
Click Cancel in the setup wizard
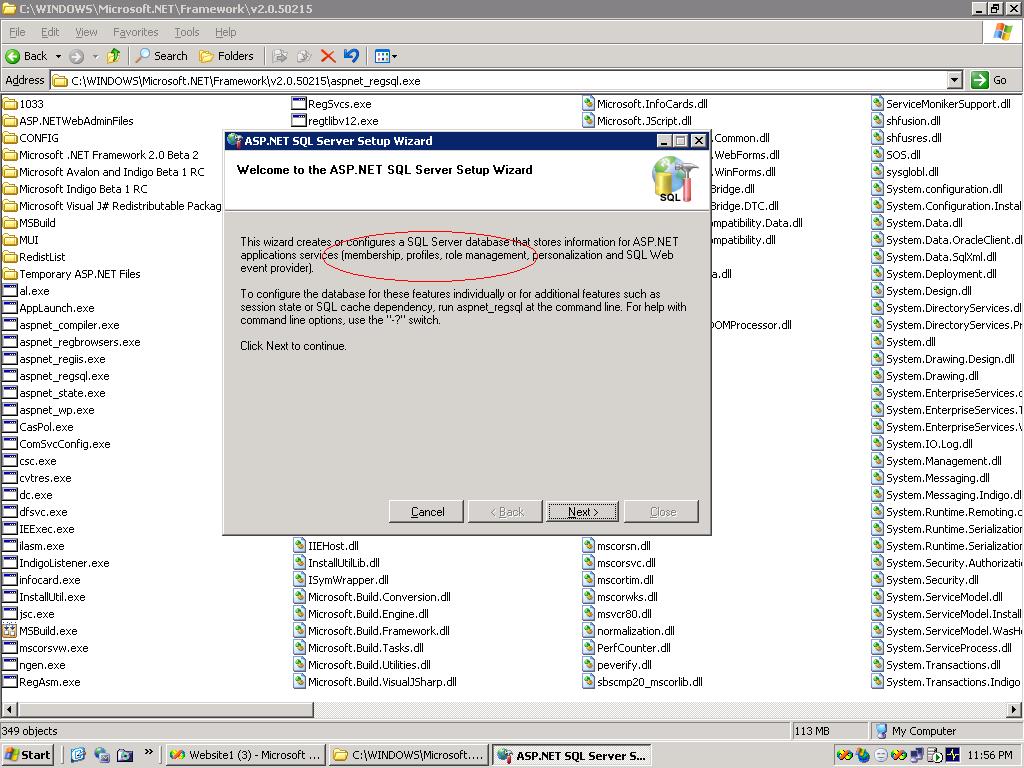[427, 512]
